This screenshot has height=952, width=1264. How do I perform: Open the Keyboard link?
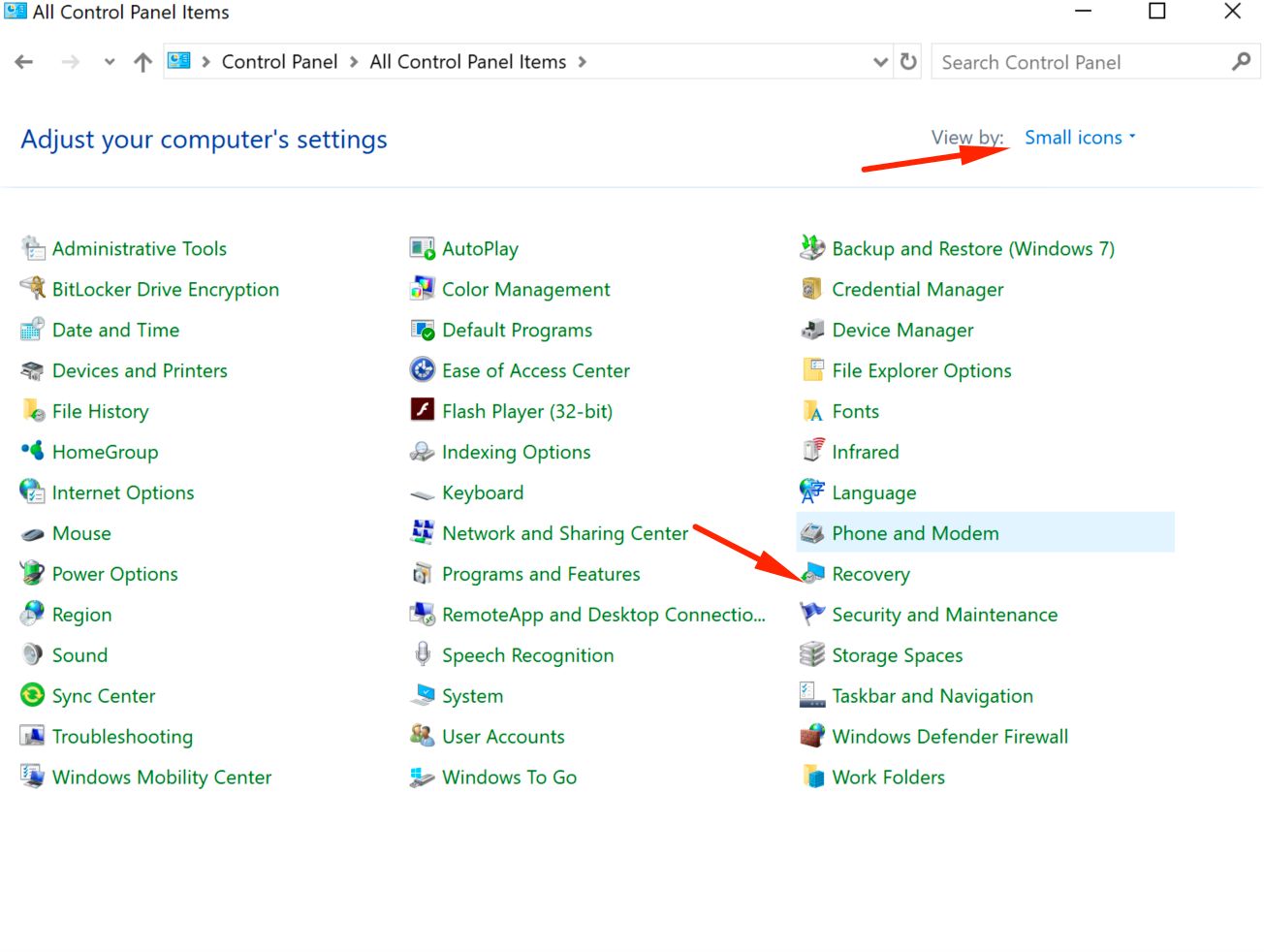click(x=483, y=492)
